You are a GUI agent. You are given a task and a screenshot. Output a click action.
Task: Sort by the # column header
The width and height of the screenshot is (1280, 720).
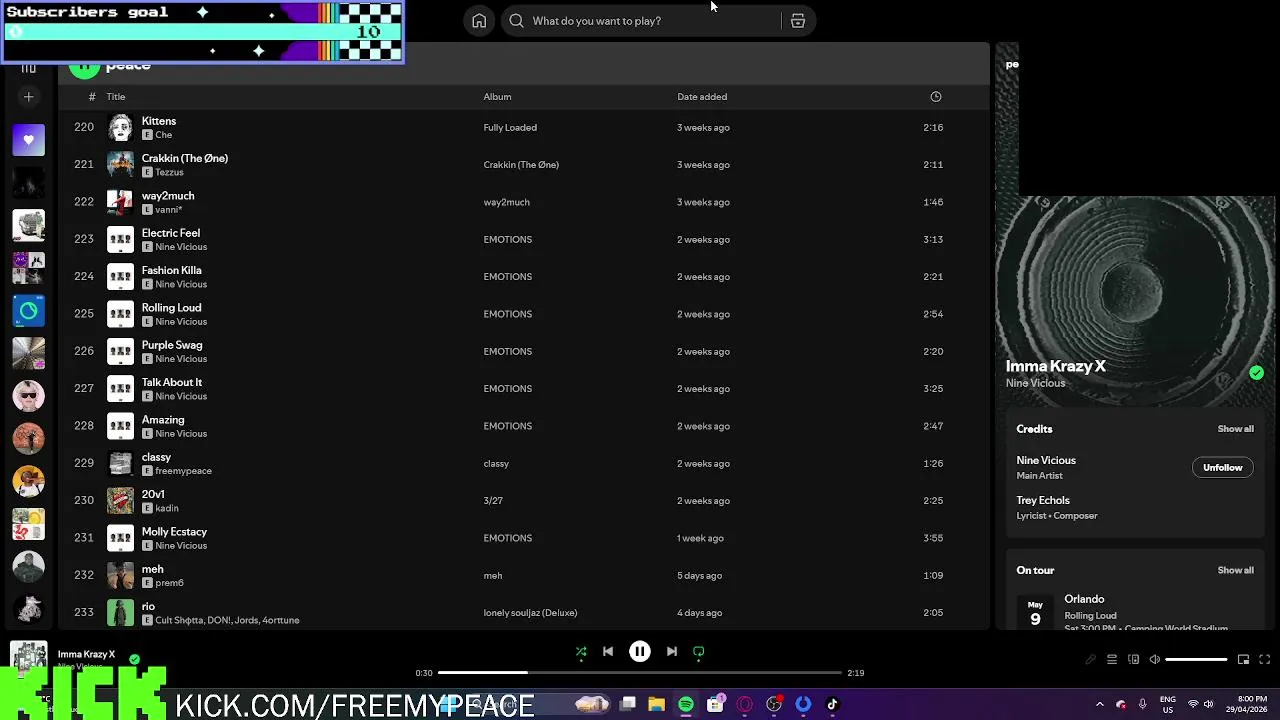click(92, 97)
